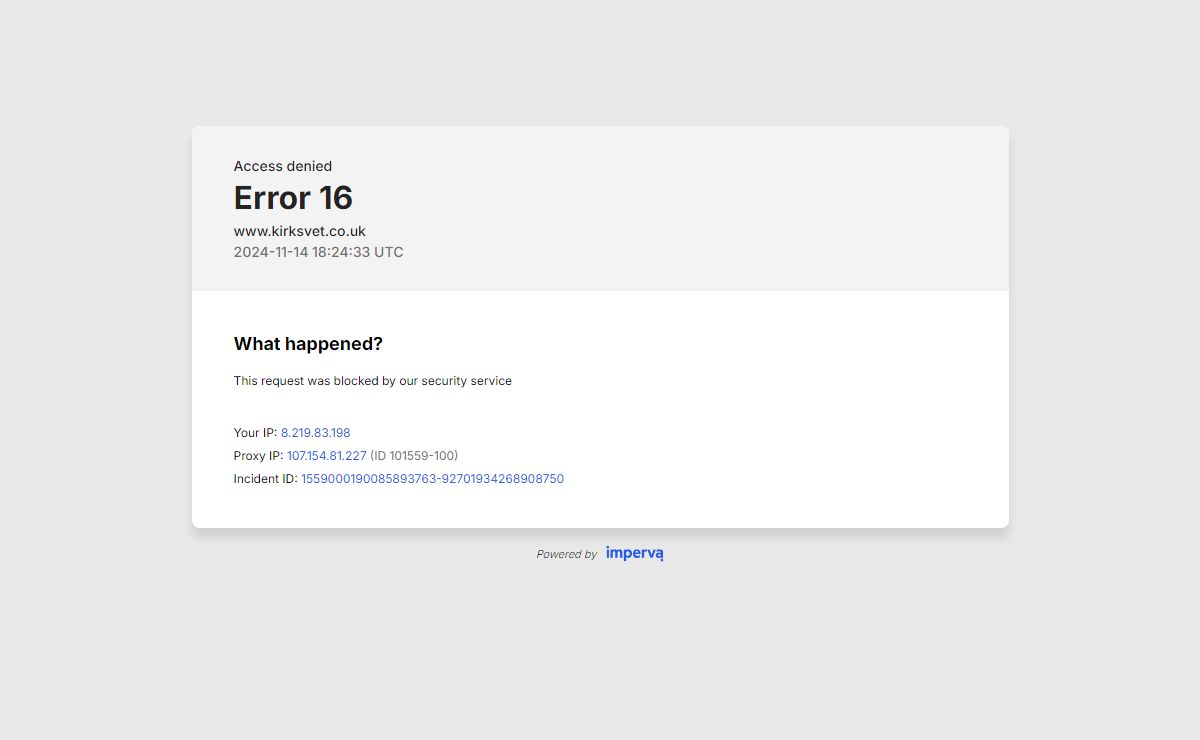Click the time 18:24:33
The image size is (1200, 740).
[340, 252]
